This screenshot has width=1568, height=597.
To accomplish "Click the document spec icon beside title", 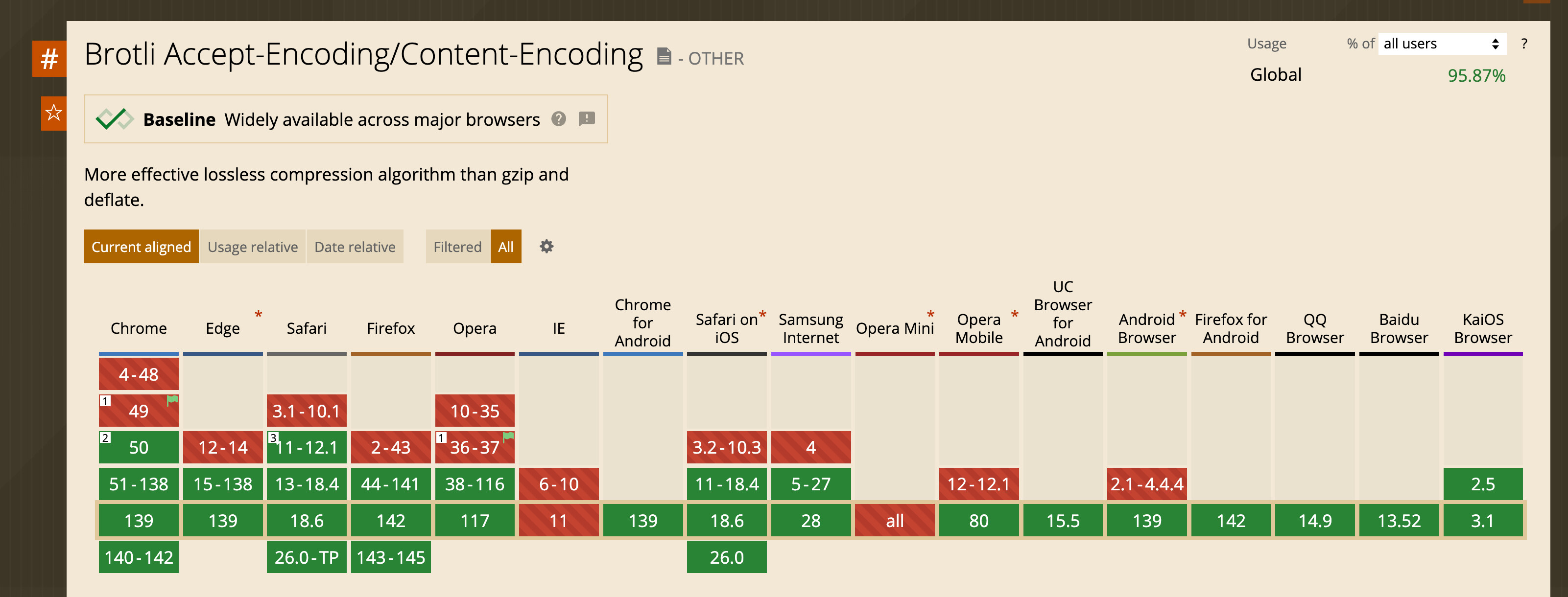I will click(x=664, y=57).
